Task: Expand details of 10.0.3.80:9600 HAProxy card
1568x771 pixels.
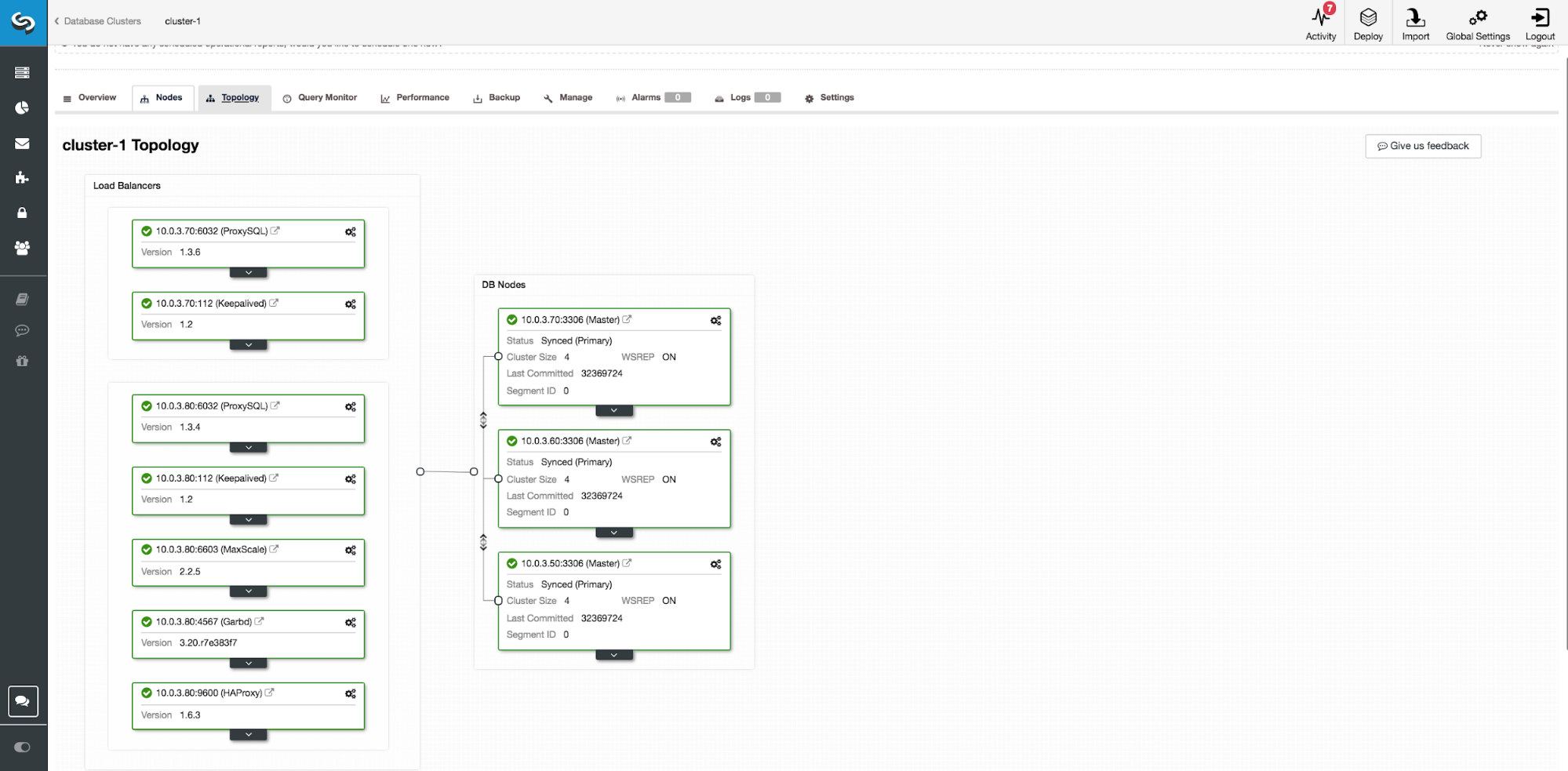Action: (249, 735)
